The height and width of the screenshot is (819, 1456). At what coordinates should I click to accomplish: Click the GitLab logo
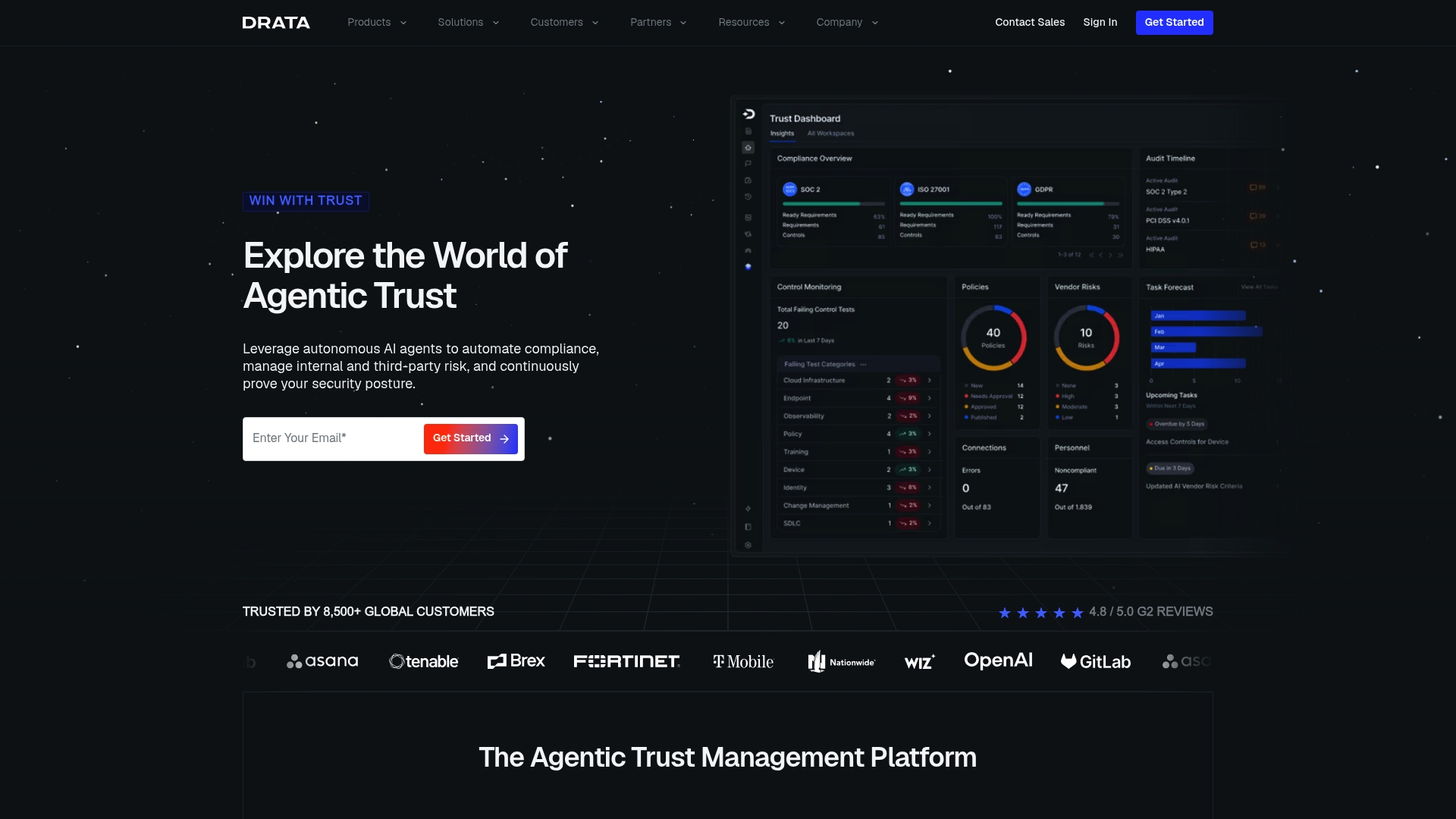coord(1096,661)
